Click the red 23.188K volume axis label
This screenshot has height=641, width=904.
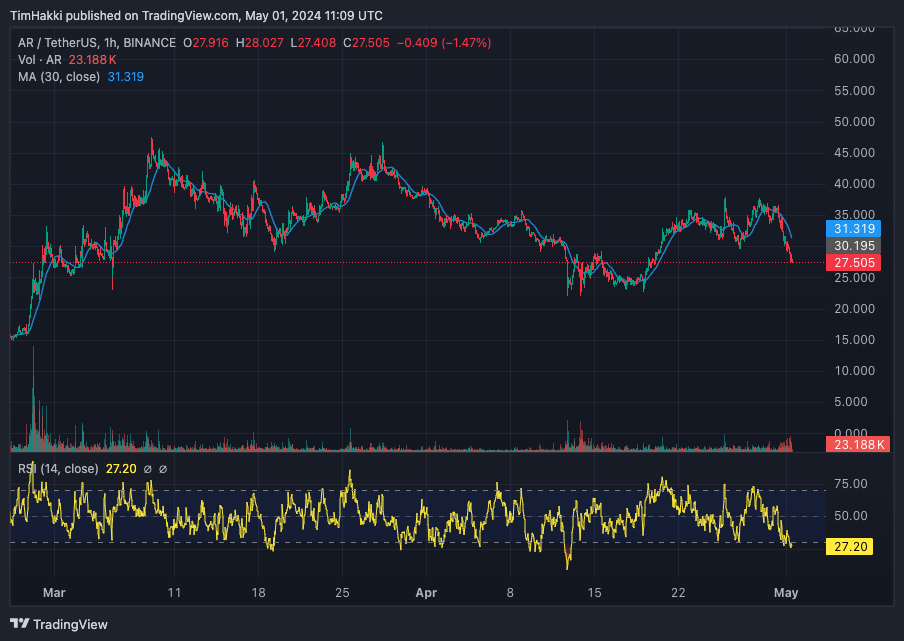coord(853,444)
